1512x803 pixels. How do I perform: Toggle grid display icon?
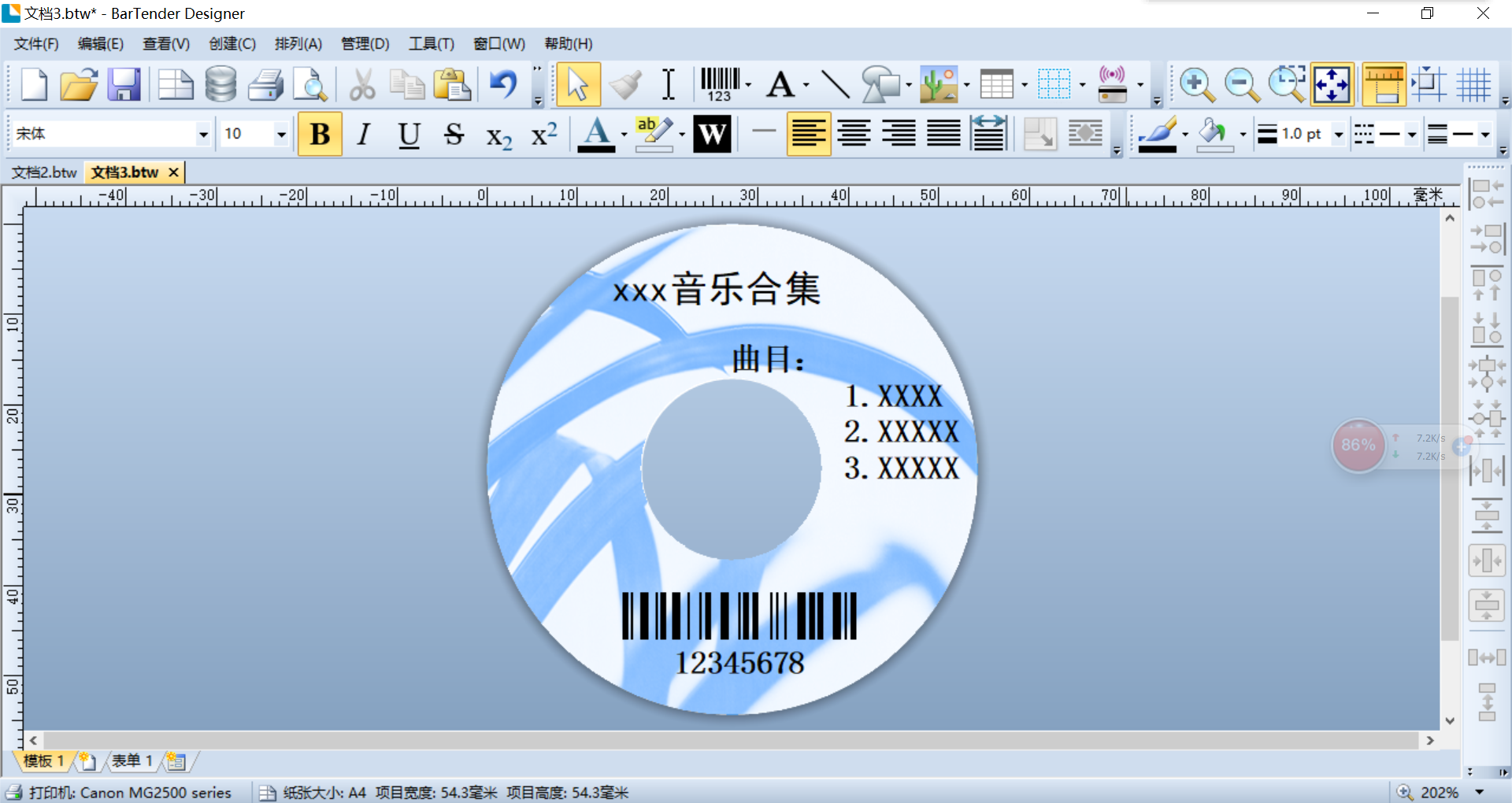[1473, 84]
